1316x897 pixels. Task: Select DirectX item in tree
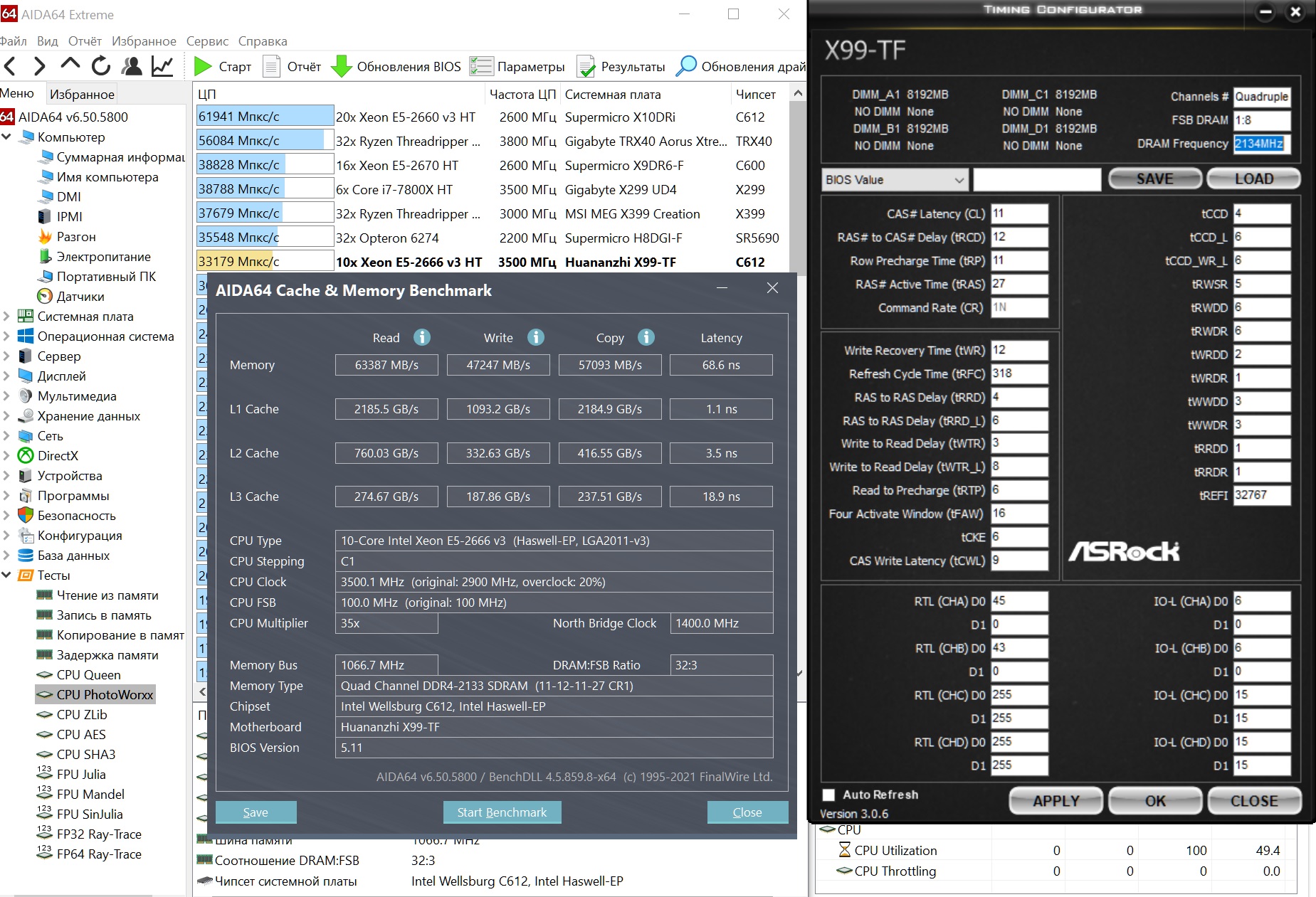[48, 456]
